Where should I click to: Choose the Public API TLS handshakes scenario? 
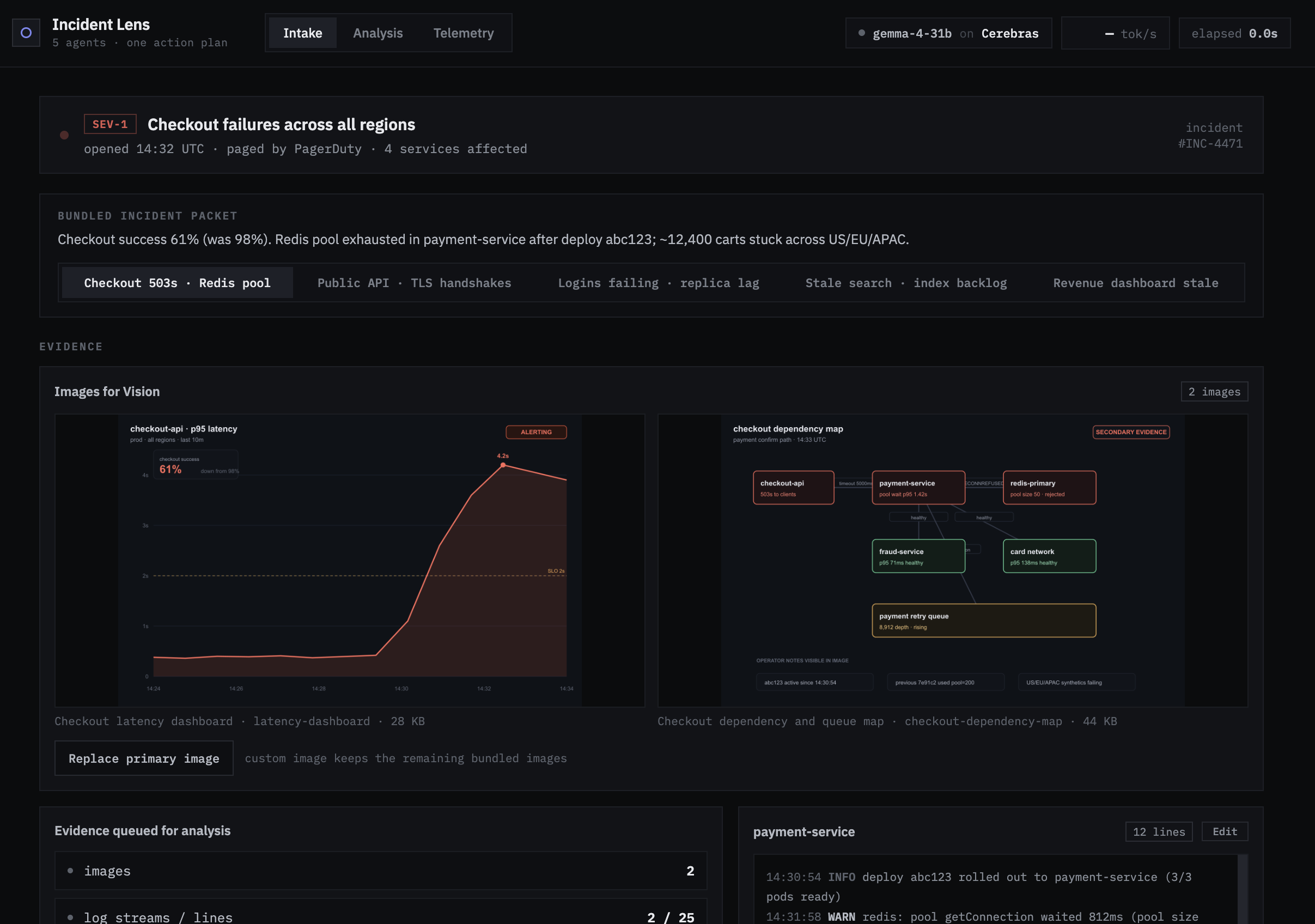point(414,283)
